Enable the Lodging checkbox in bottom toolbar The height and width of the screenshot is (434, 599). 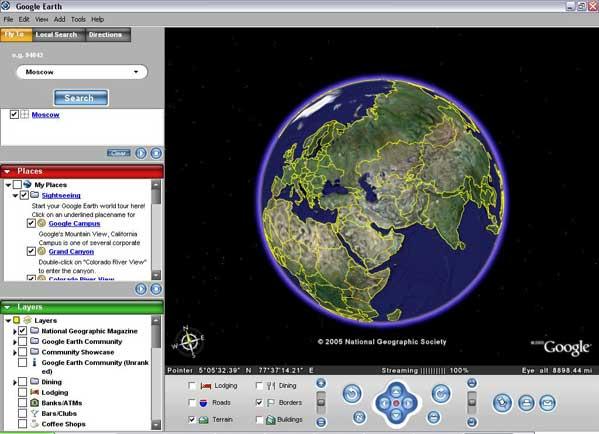(192, 386)
